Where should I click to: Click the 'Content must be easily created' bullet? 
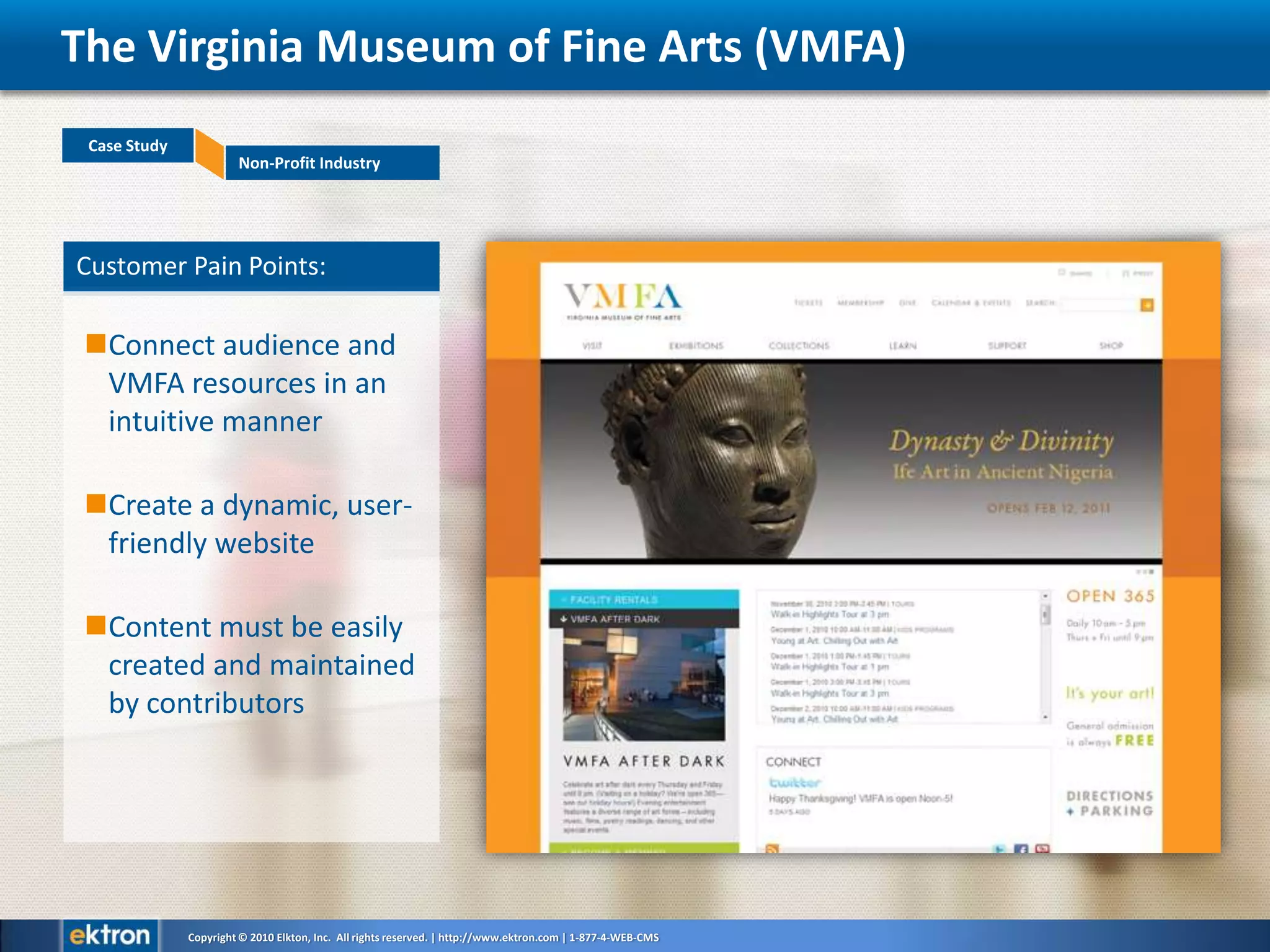251,665
